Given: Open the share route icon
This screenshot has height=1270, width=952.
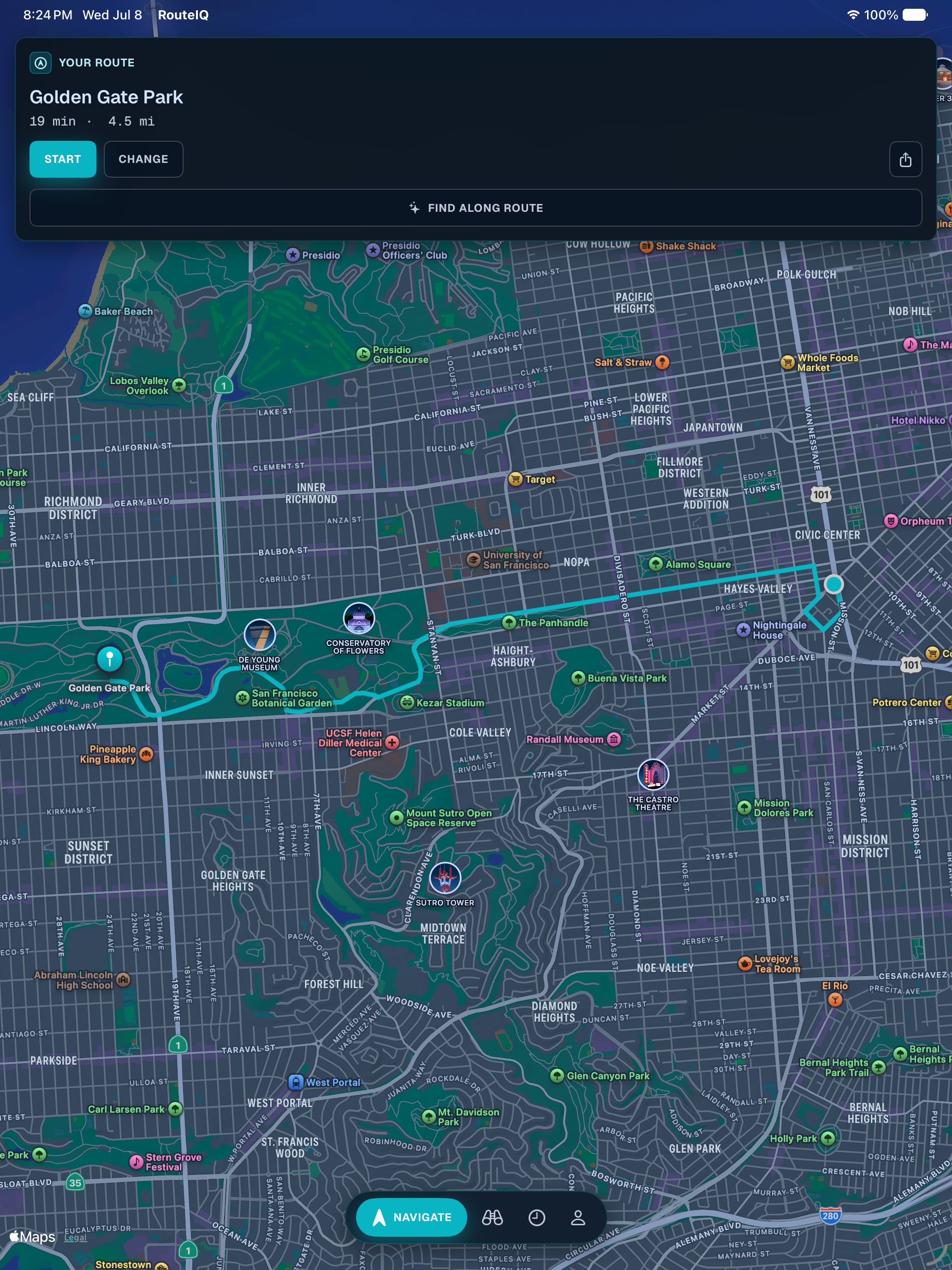Looking at the screenshot, I should coord(905,159).
